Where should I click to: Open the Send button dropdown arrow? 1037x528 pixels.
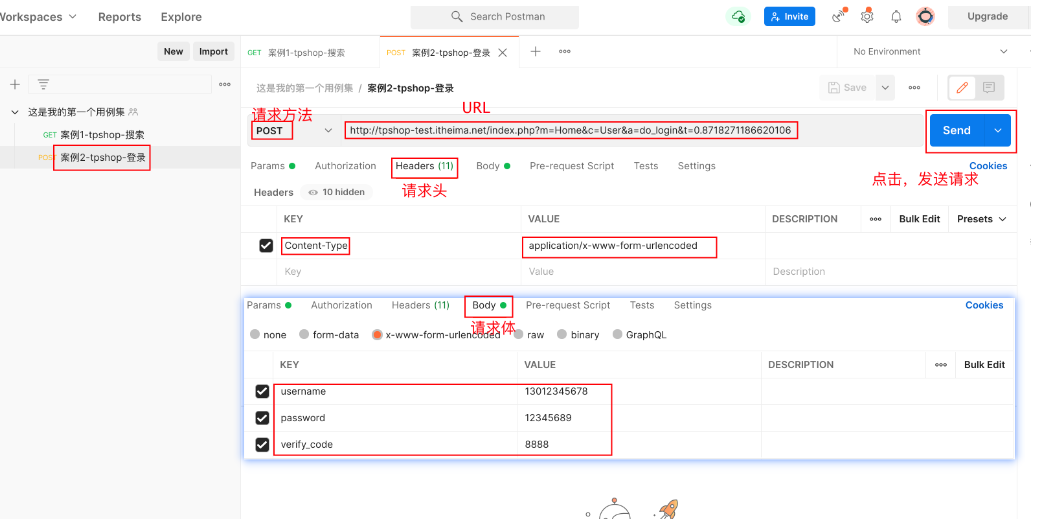tap(998, 130)
